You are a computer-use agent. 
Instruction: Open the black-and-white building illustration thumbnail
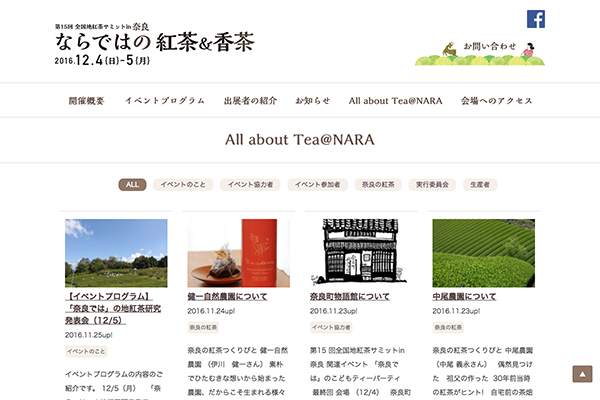(361, 253)
